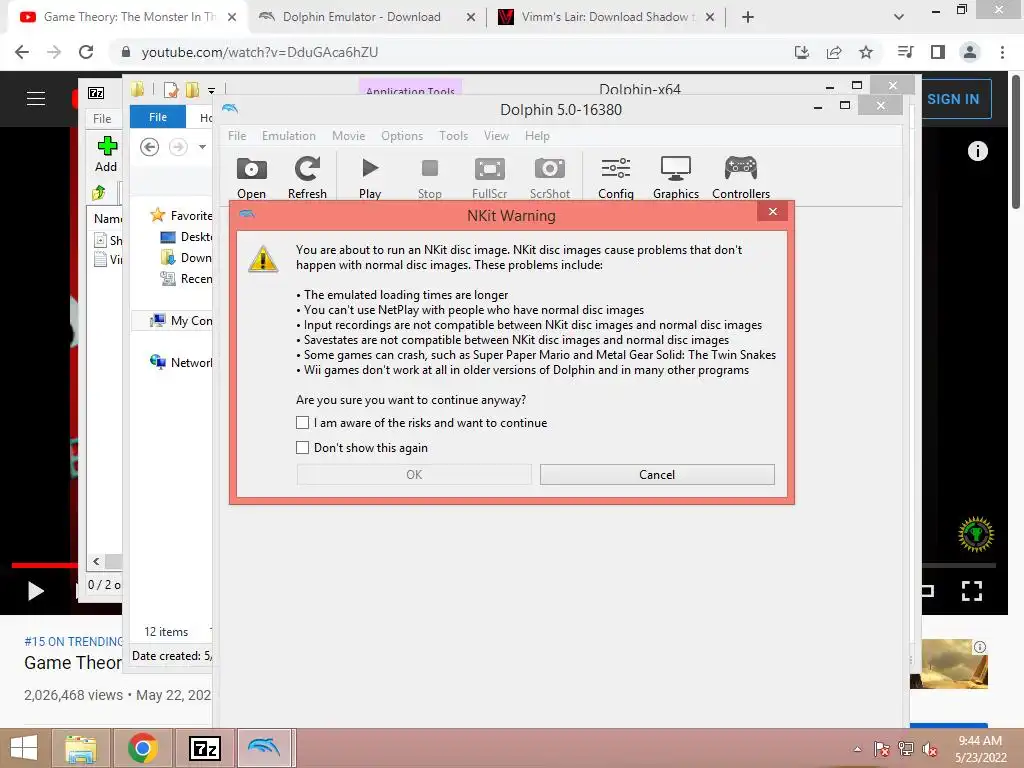Click the YouTube SIGN IN button
This screenshot has height=768, width=1024.
click(953, 99)
